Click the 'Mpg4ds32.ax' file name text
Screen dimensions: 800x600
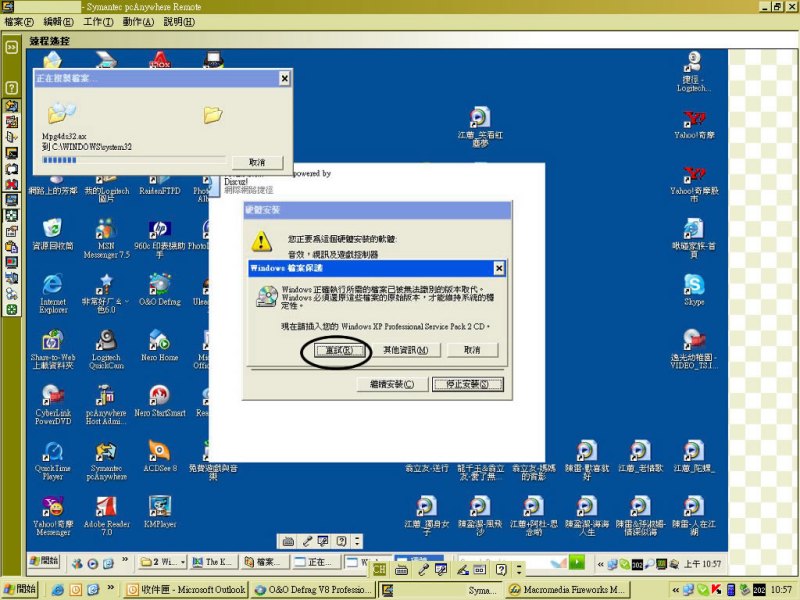pos(64,136)
